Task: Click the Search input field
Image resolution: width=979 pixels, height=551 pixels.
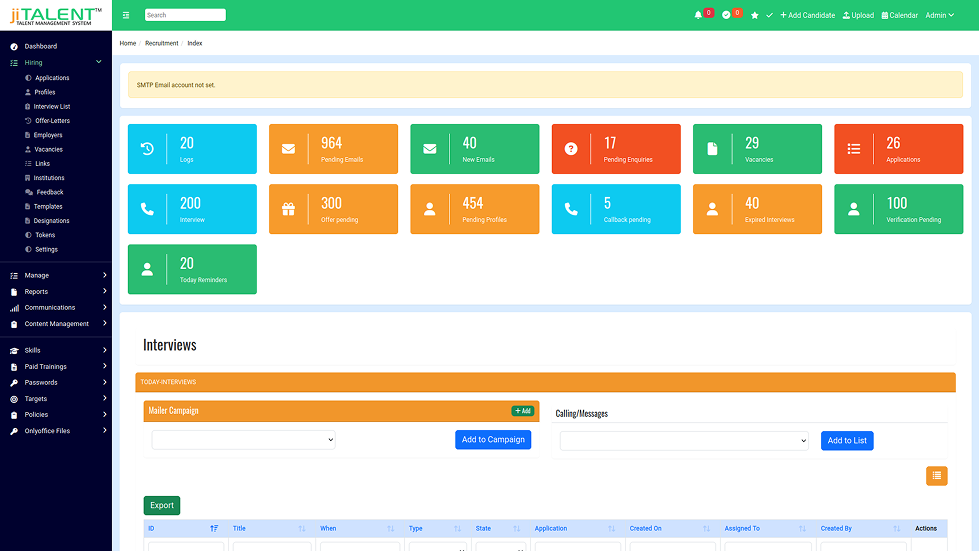Action: pos(185,15)
